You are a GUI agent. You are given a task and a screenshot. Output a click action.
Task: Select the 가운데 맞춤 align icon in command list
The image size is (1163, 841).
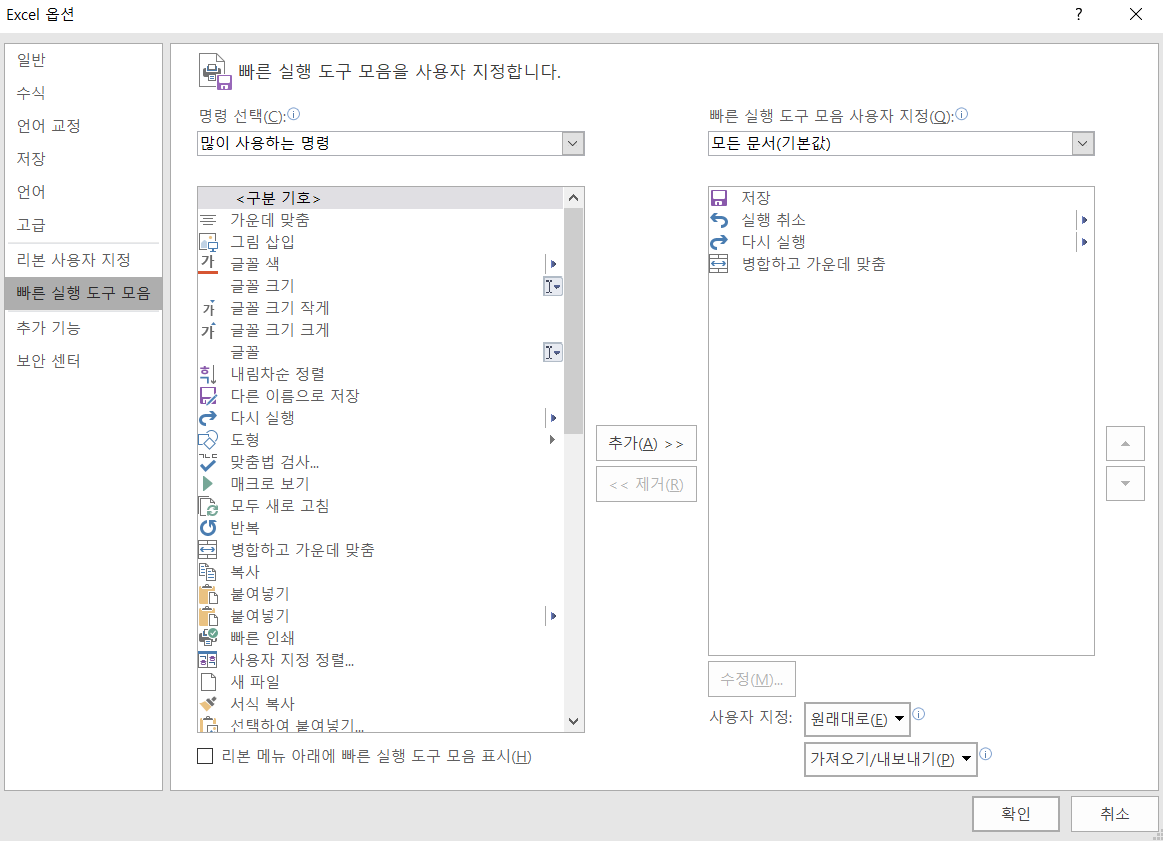[208, 220]
